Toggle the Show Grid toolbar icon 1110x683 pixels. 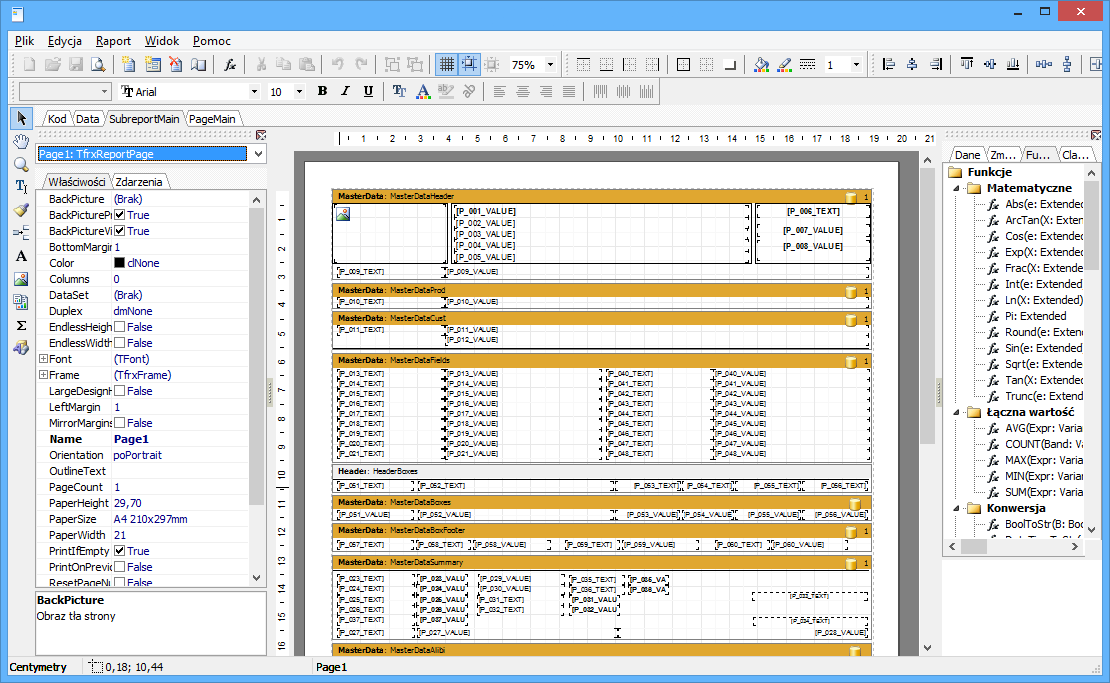click(446, 65)
